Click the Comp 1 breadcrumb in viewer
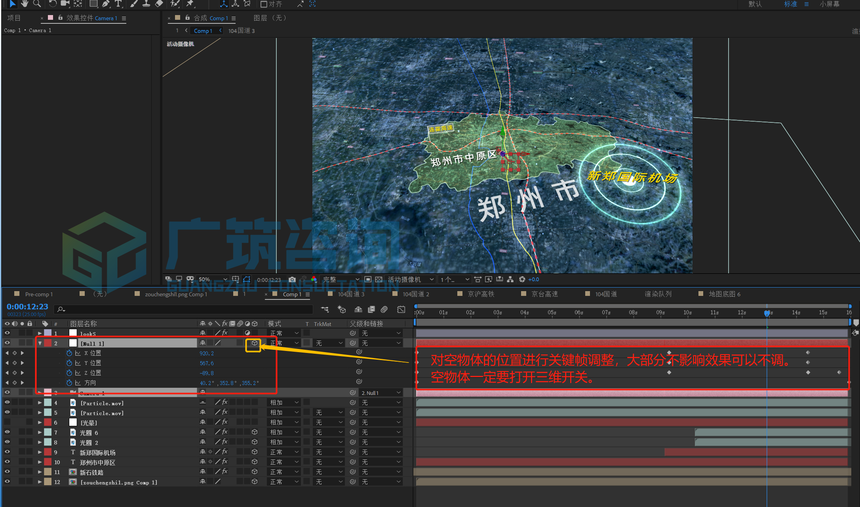The image size is (860, 507). [x=203, y=31]
